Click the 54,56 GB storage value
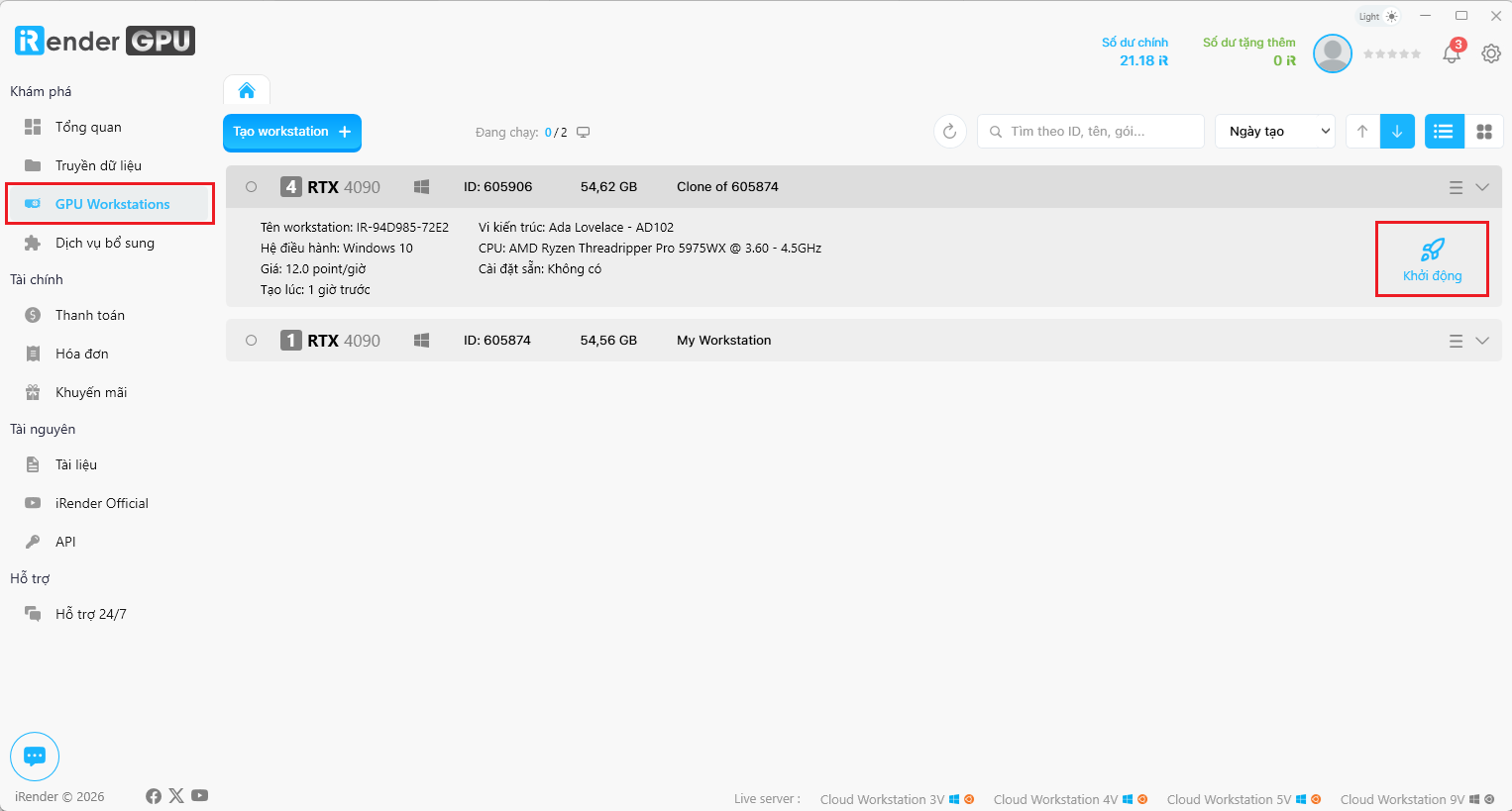Image resolution: width=1512 pixels, height=811 pixels. (608, 341)
